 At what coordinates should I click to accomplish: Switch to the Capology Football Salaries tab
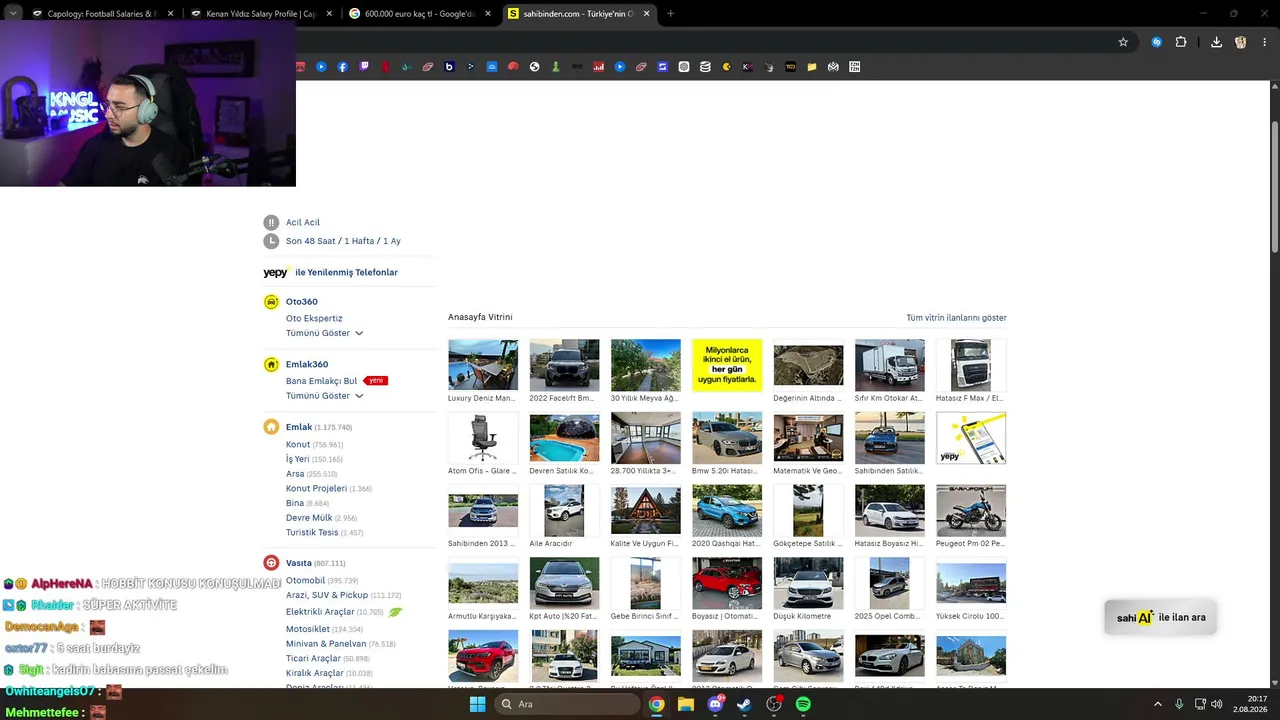(104, 14)
